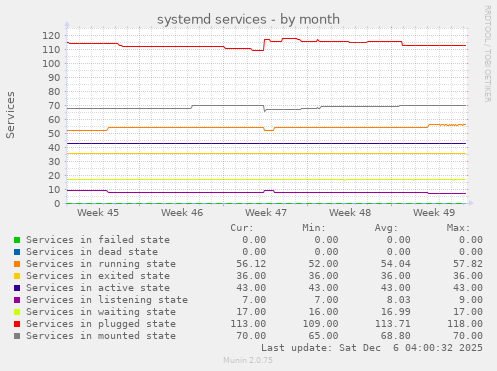Click the running state average 54.04
The height and width of the screenshot is (371, 497).
396,264
